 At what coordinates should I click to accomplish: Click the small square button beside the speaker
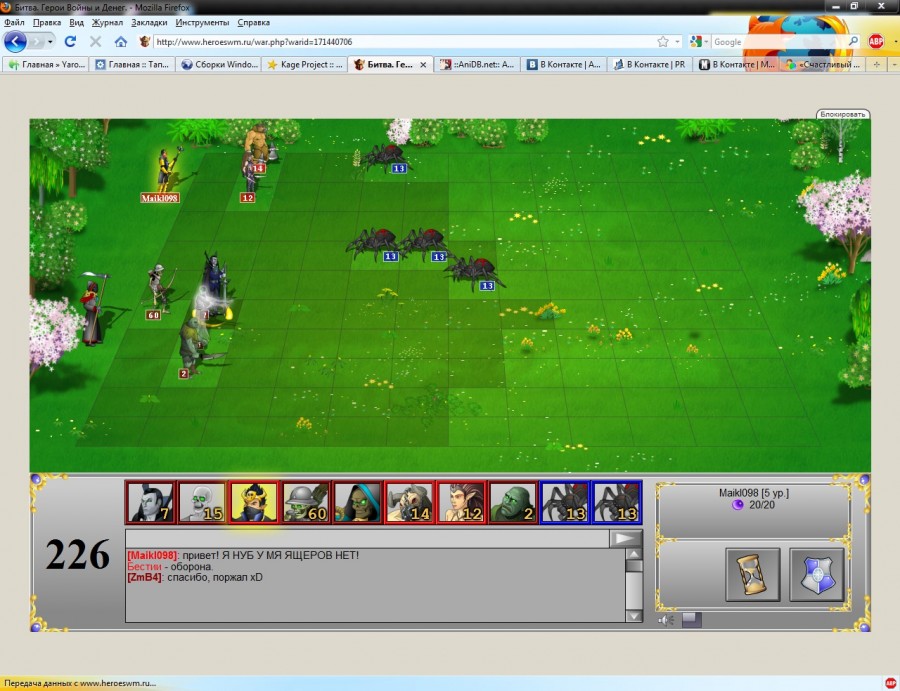(x=691, y=619)
